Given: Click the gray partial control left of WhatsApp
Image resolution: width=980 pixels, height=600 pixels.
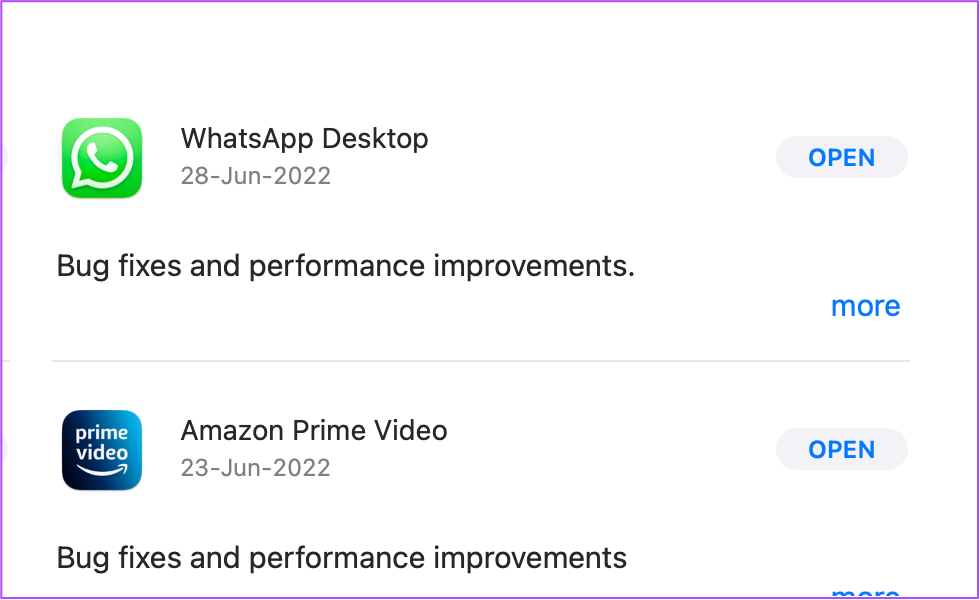Looking at the screenshot, I should 4,157.
